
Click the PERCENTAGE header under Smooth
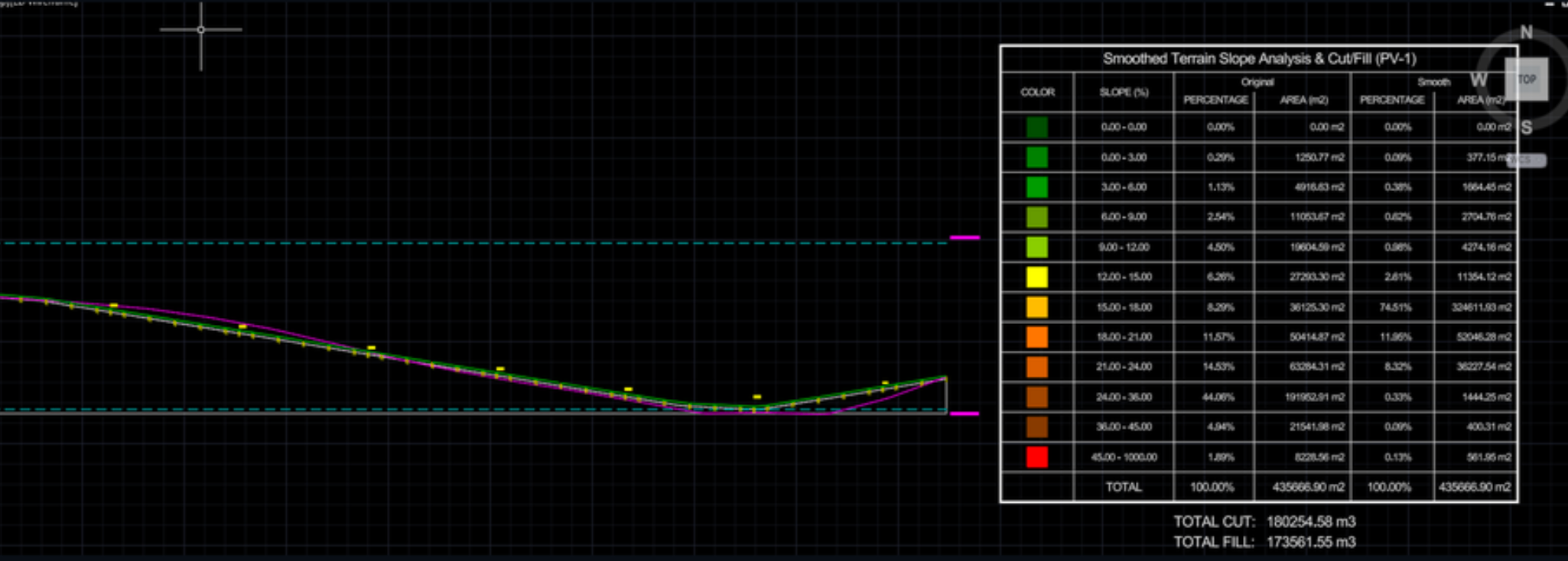[1391, 100]
